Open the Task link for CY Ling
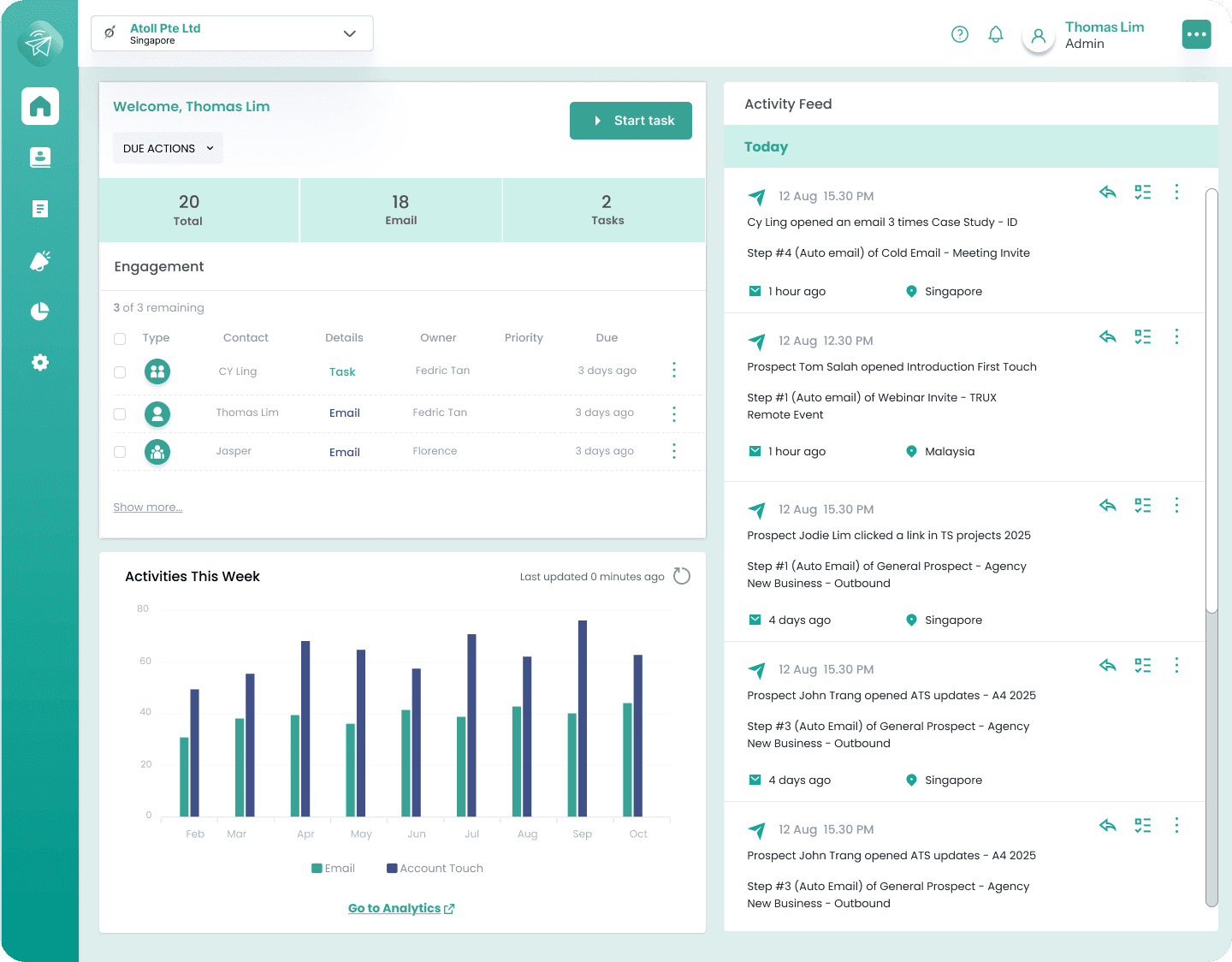The width and height of the screenshot is (1232, 962). coord(342,372)
